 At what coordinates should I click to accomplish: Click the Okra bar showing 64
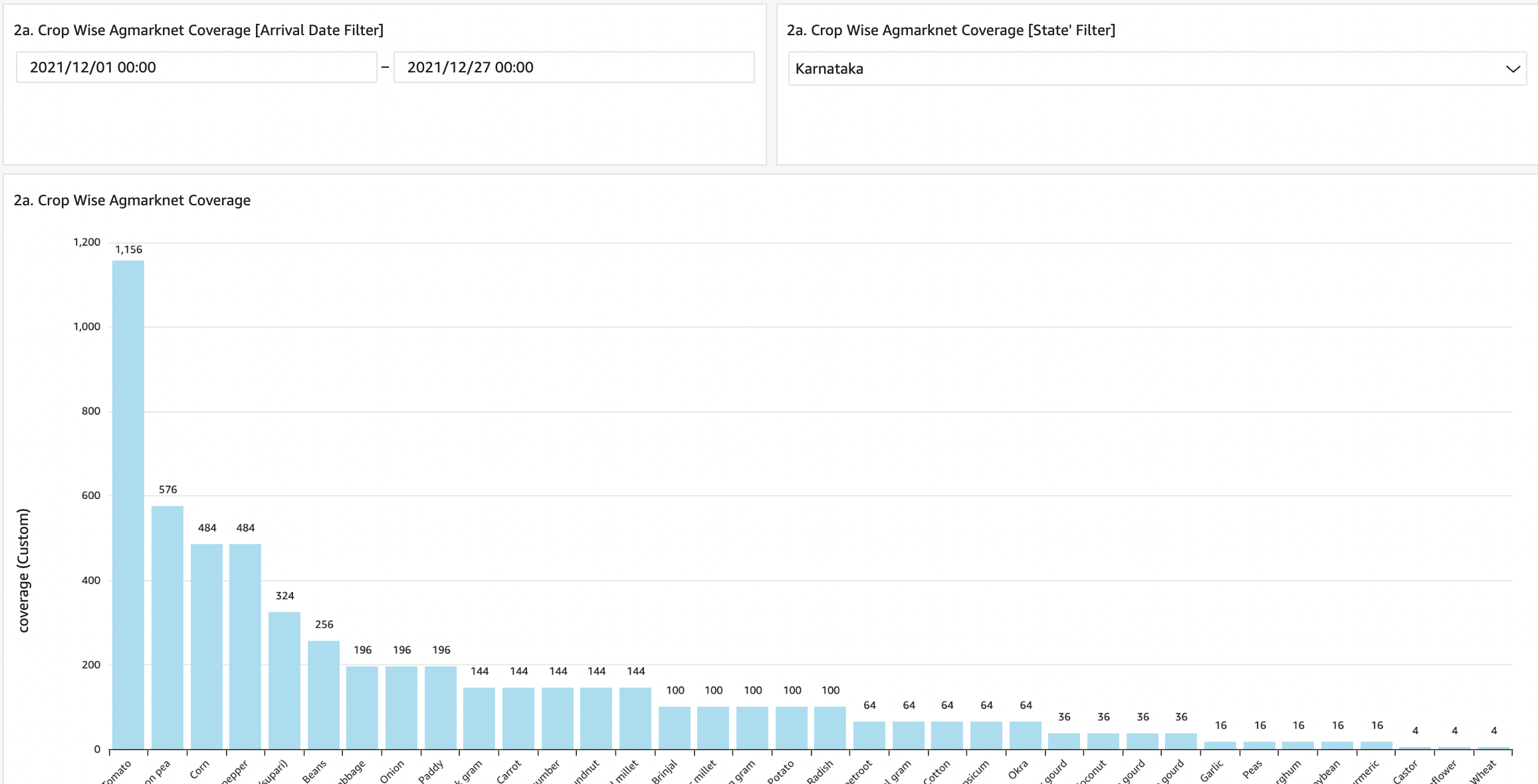point(1026,735)
